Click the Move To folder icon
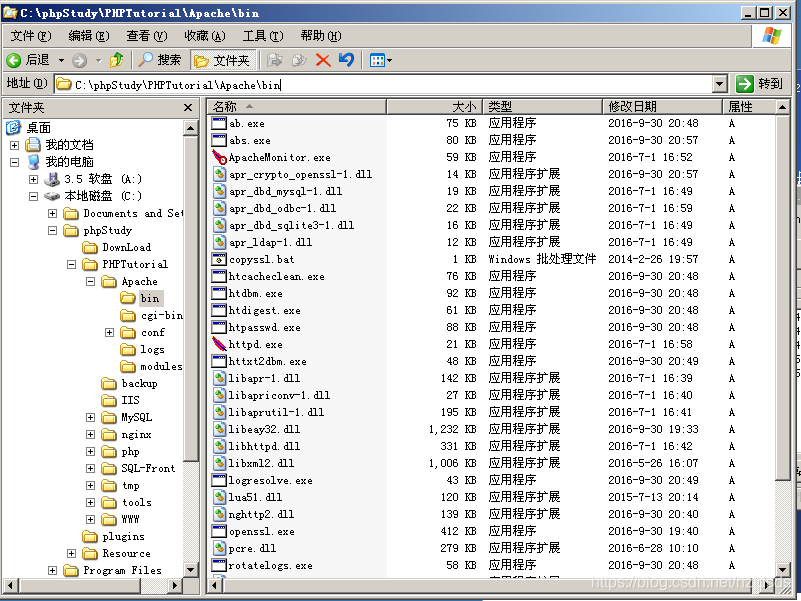 [x=275, y=60]
